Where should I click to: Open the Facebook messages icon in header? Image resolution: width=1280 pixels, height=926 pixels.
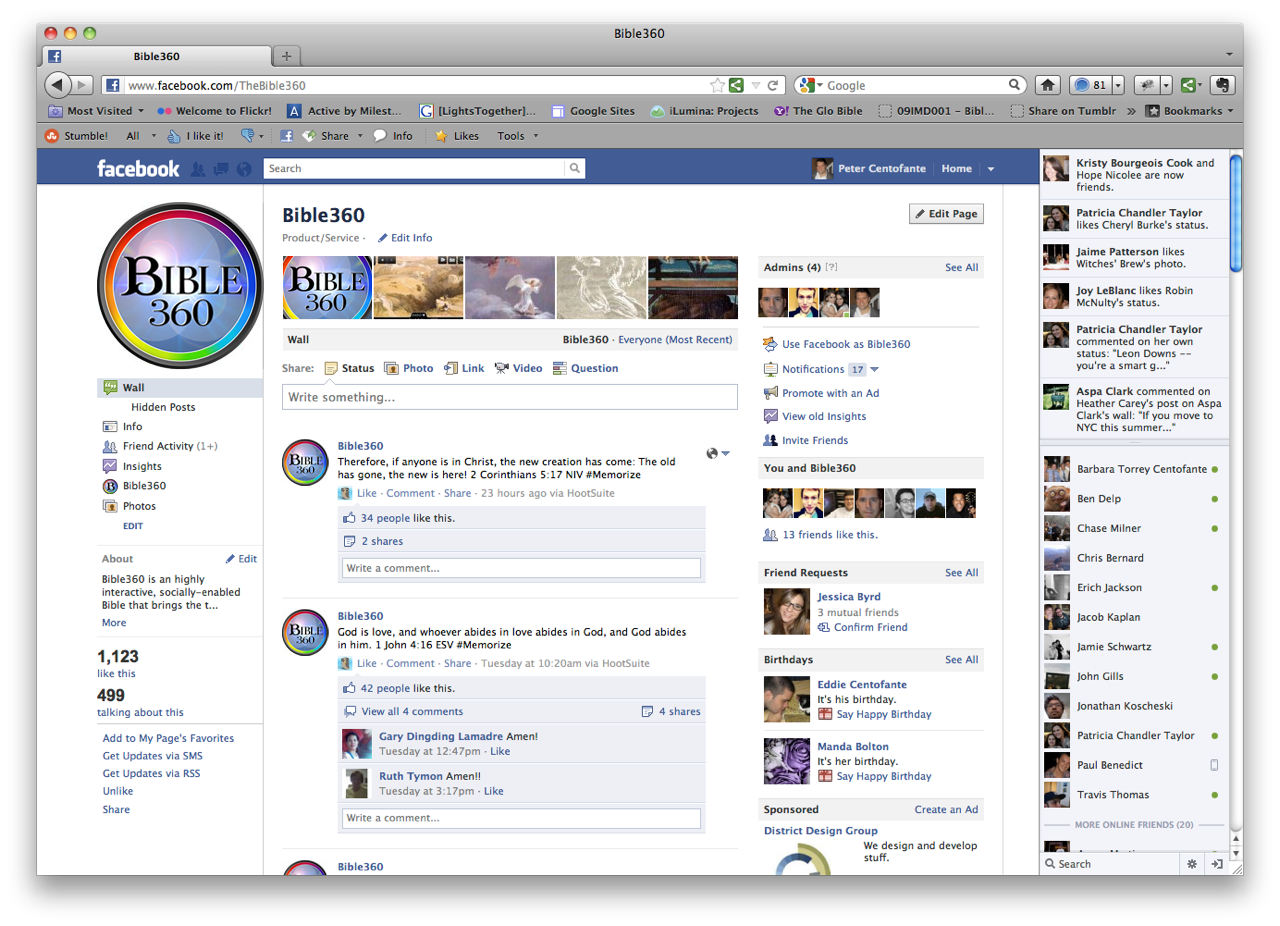tap(221, 169)
